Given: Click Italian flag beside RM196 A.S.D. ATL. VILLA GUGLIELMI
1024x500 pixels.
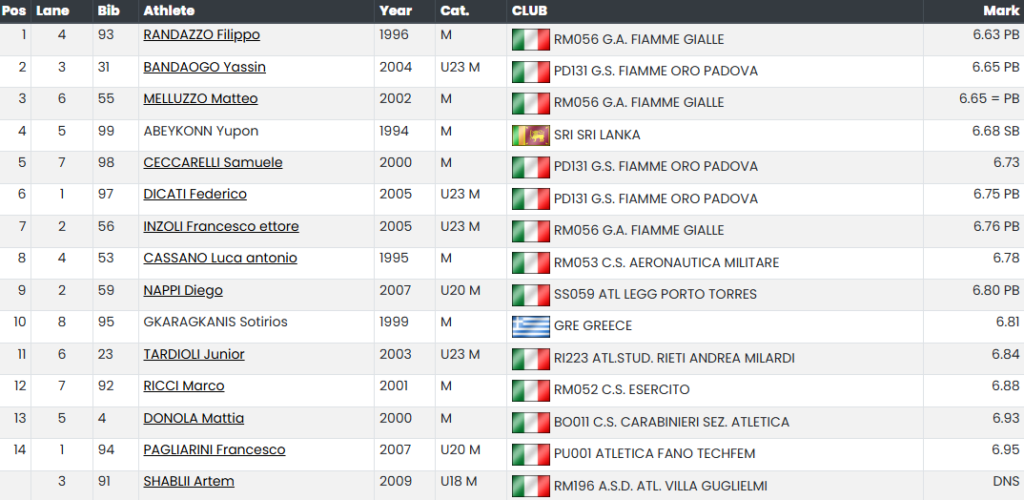Looking at the screenshot, I should tap(531, 486).
